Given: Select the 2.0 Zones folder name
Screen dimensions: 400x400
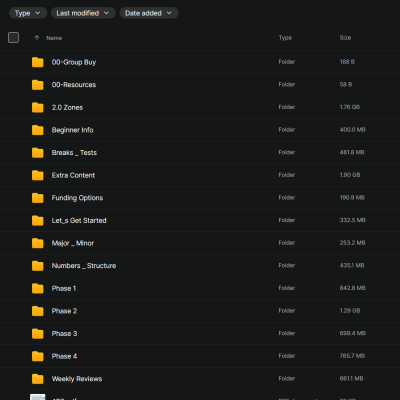Looking at the screenshot, I should (x=67, y=107).
